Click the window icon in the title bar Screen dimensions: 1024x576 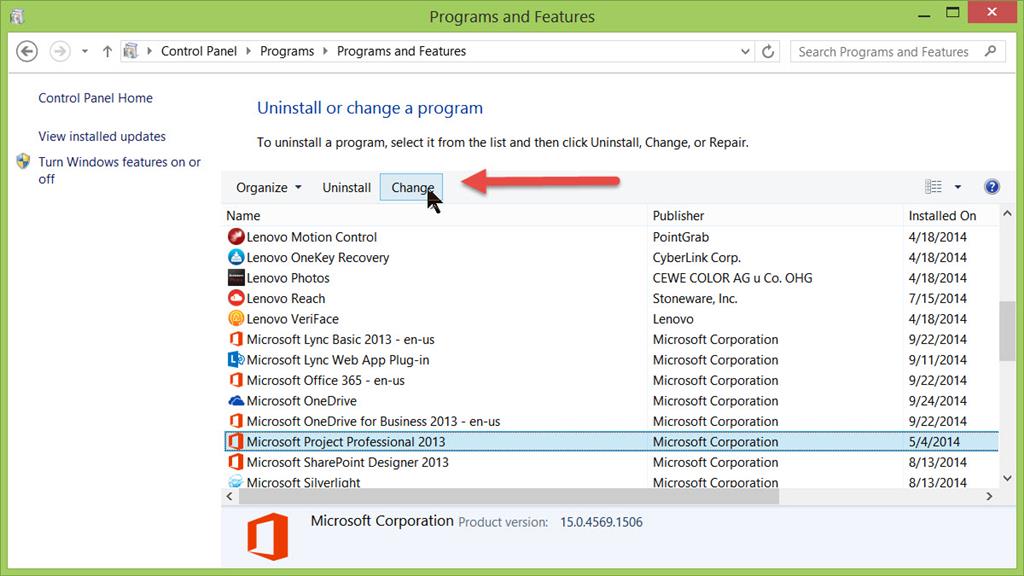[16, 16]
